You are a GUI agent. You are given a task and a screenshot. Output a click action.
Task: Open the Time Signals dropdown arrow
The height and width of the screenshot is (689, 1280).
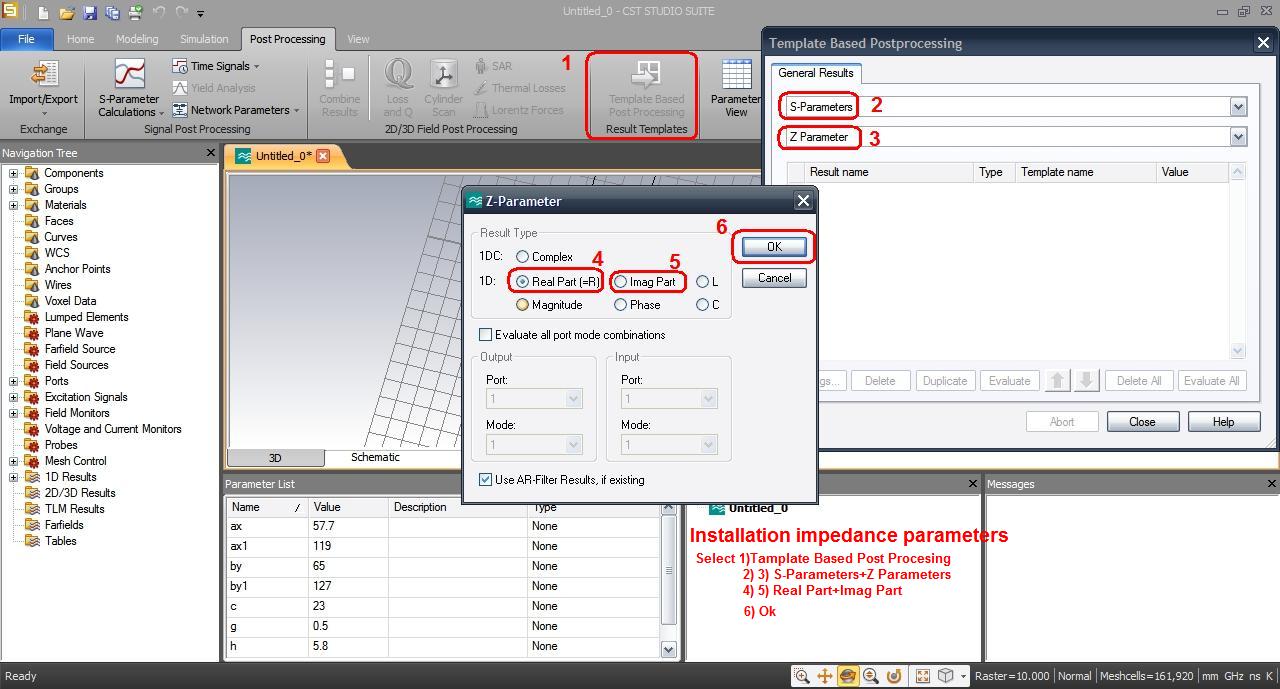pos(257,67)
